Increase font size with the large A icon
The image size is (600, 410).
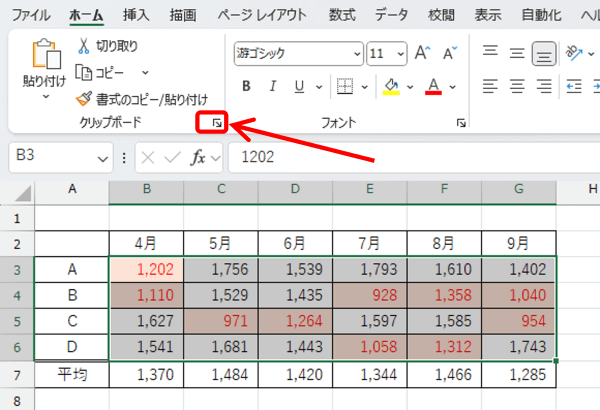tap(421, 53)
